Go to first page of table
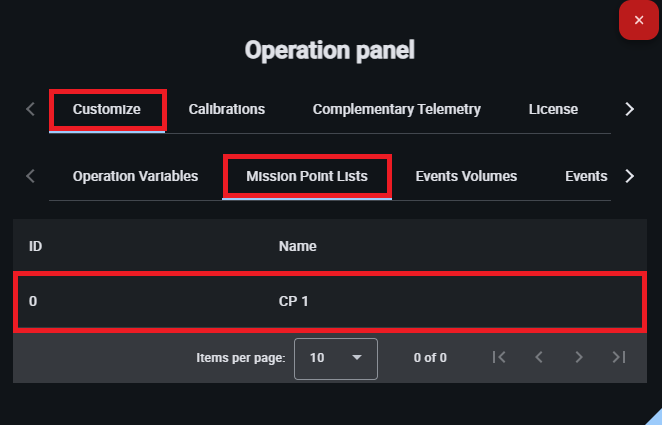Screen dimensions: 662x425 (x=499, y=357)
